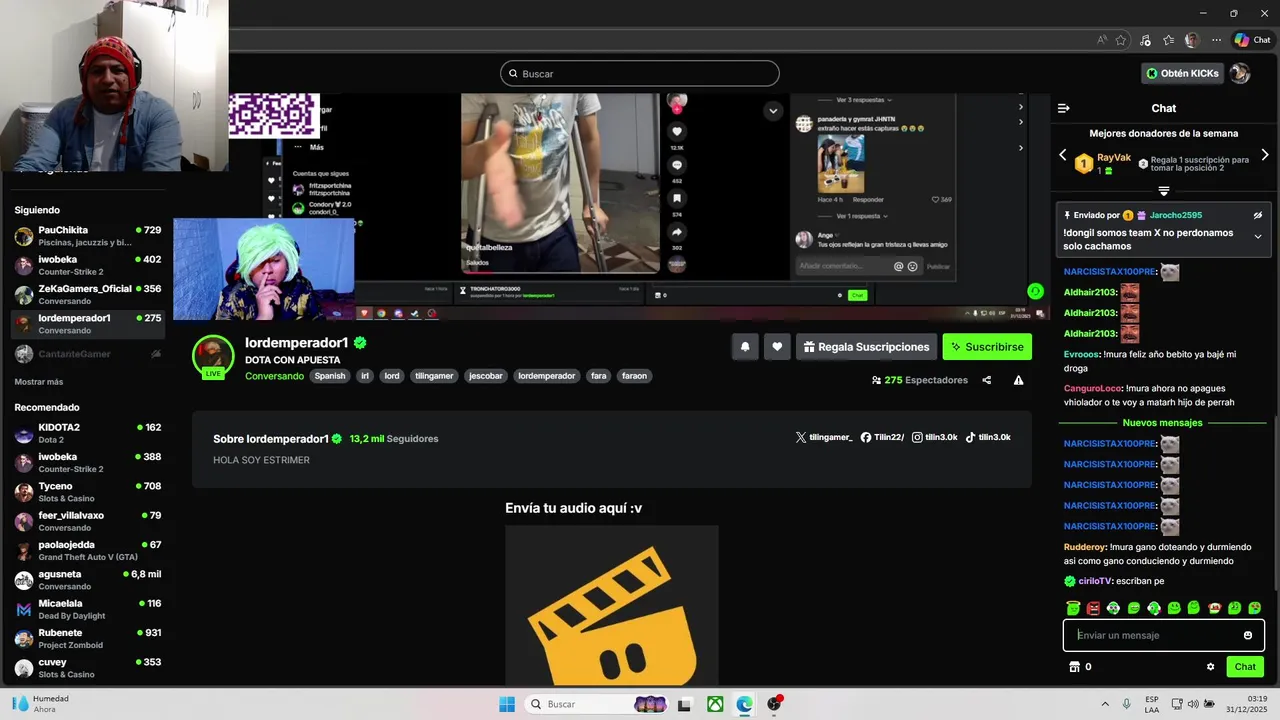
Task: Open user avatar menu beside Obtén KICKs
Action: coord(1240,73)
